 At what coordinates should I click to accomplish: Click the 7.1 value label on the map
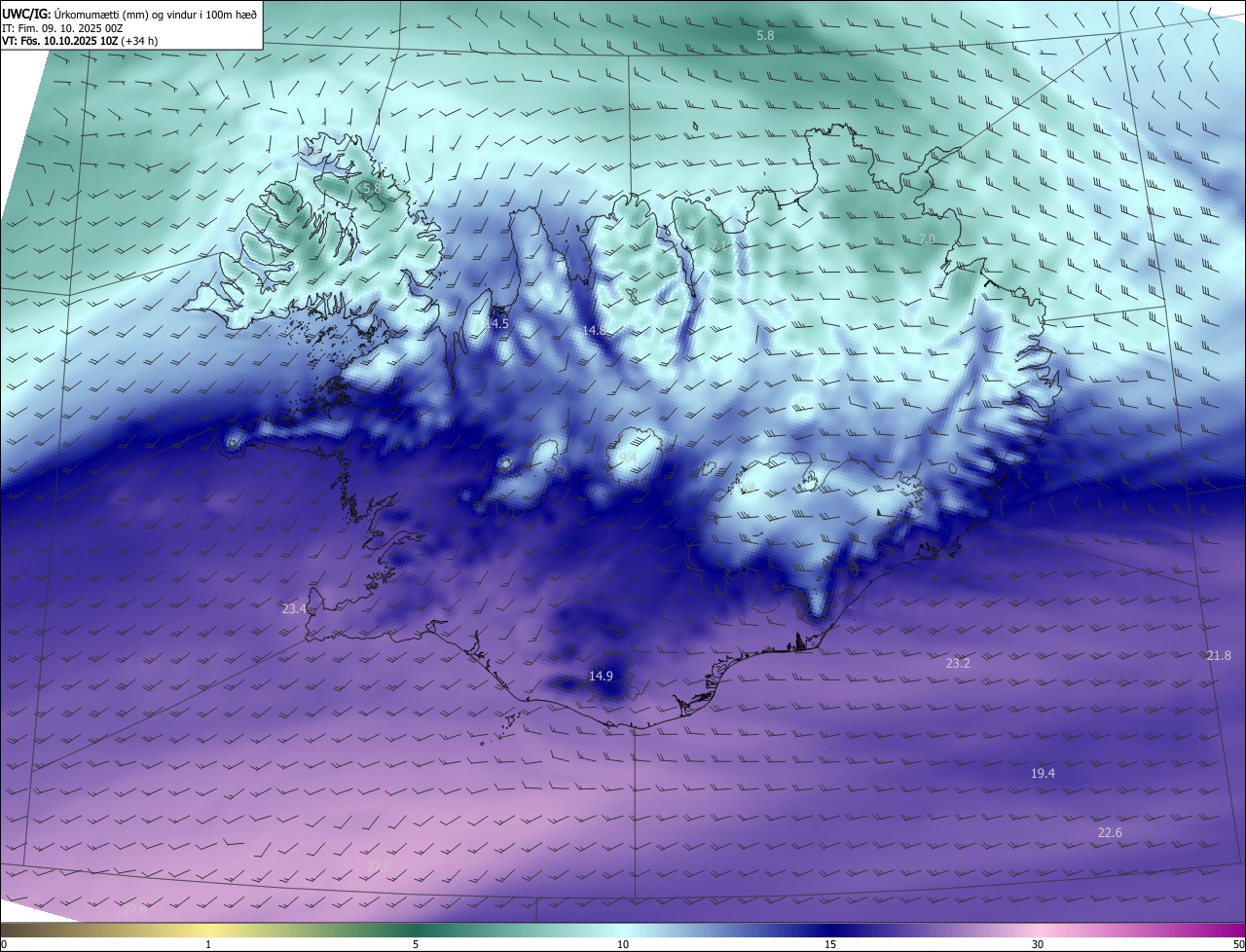[x=719, y=246]
